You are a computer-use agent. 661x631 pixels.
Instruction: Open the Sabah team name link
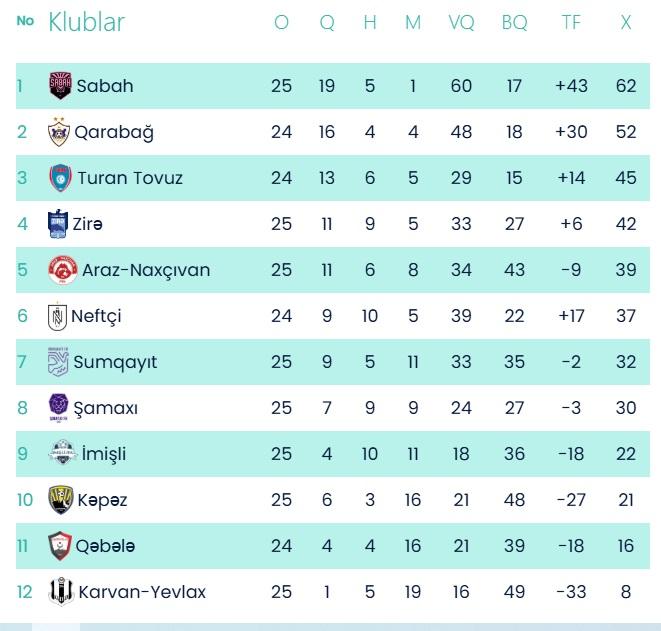pos(105,86)
